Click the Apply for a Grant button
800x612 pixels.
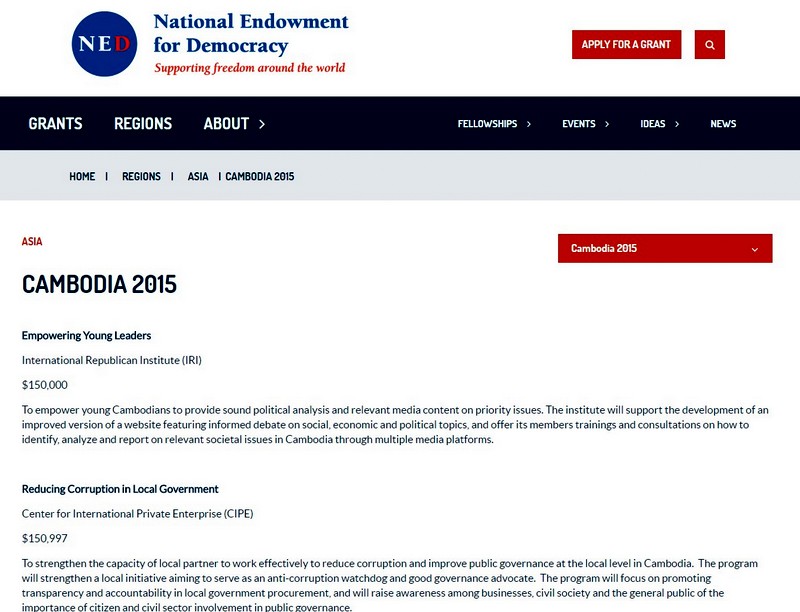click(x=627, y=45)
